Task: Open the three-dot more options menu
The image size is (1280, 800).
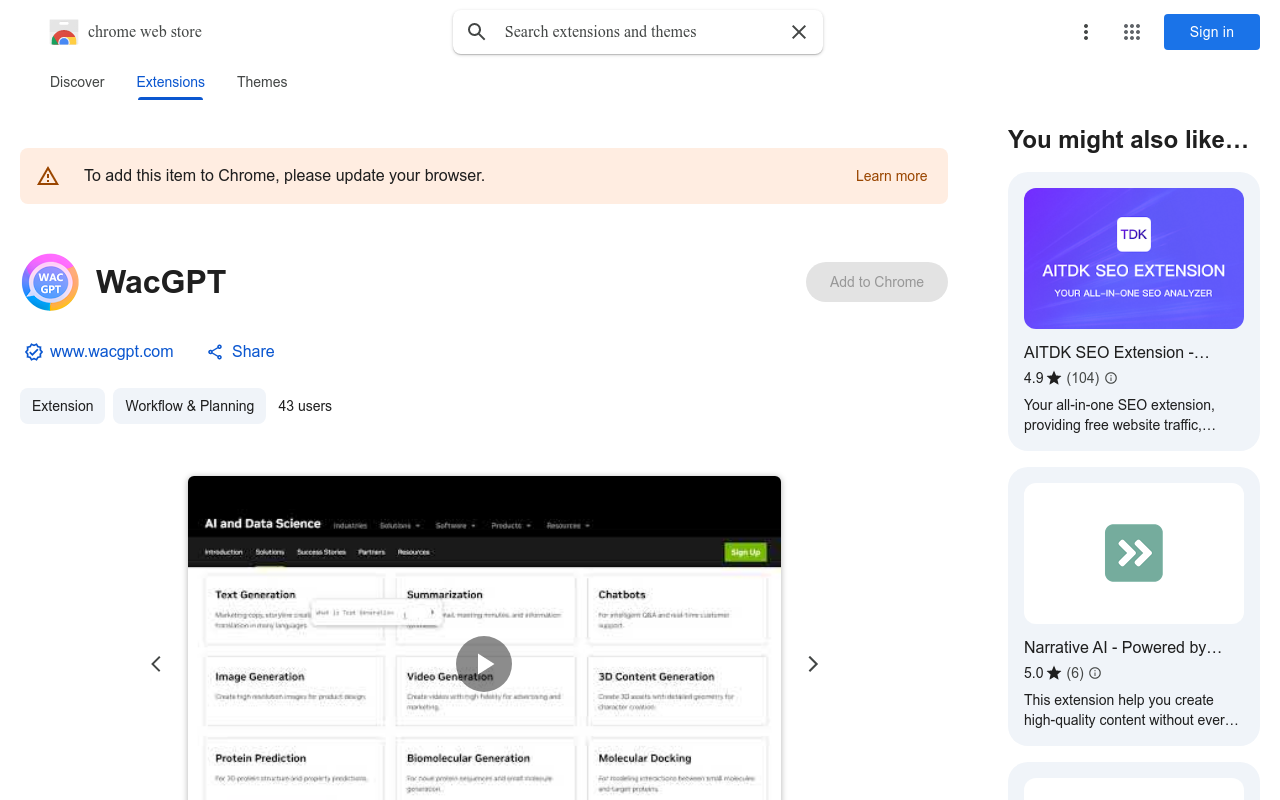Action: (1086, 32)
